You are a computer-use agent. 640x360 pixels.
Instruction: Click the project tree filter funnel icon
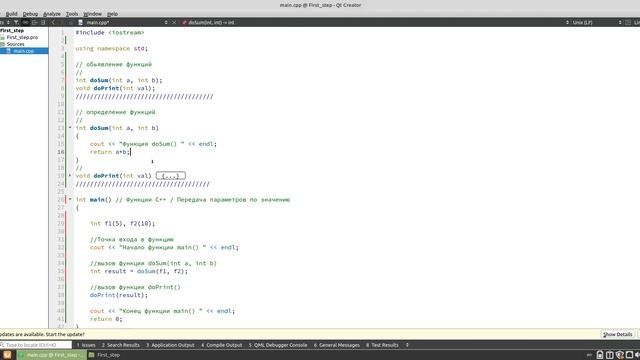(x=16, y=22)
